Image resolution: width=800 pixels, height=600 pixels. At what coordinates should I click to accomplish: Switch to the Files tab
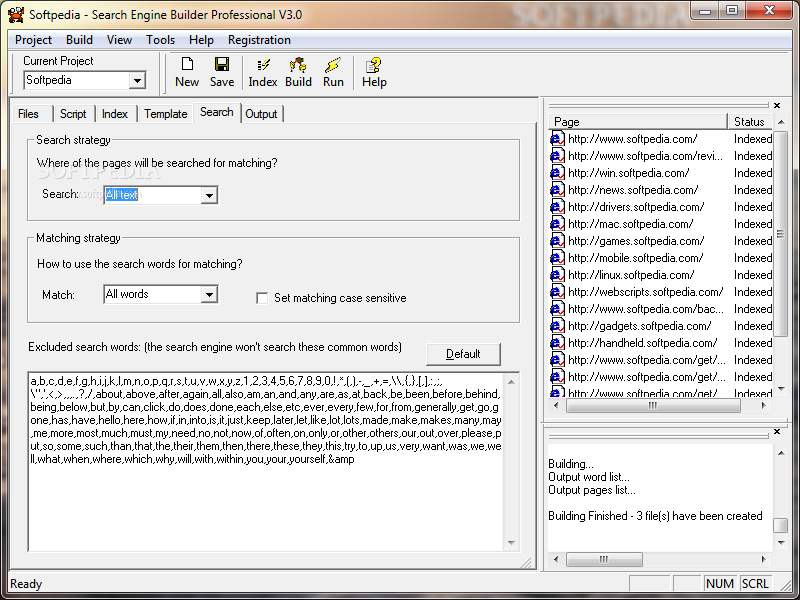click(x=29, y=114)
